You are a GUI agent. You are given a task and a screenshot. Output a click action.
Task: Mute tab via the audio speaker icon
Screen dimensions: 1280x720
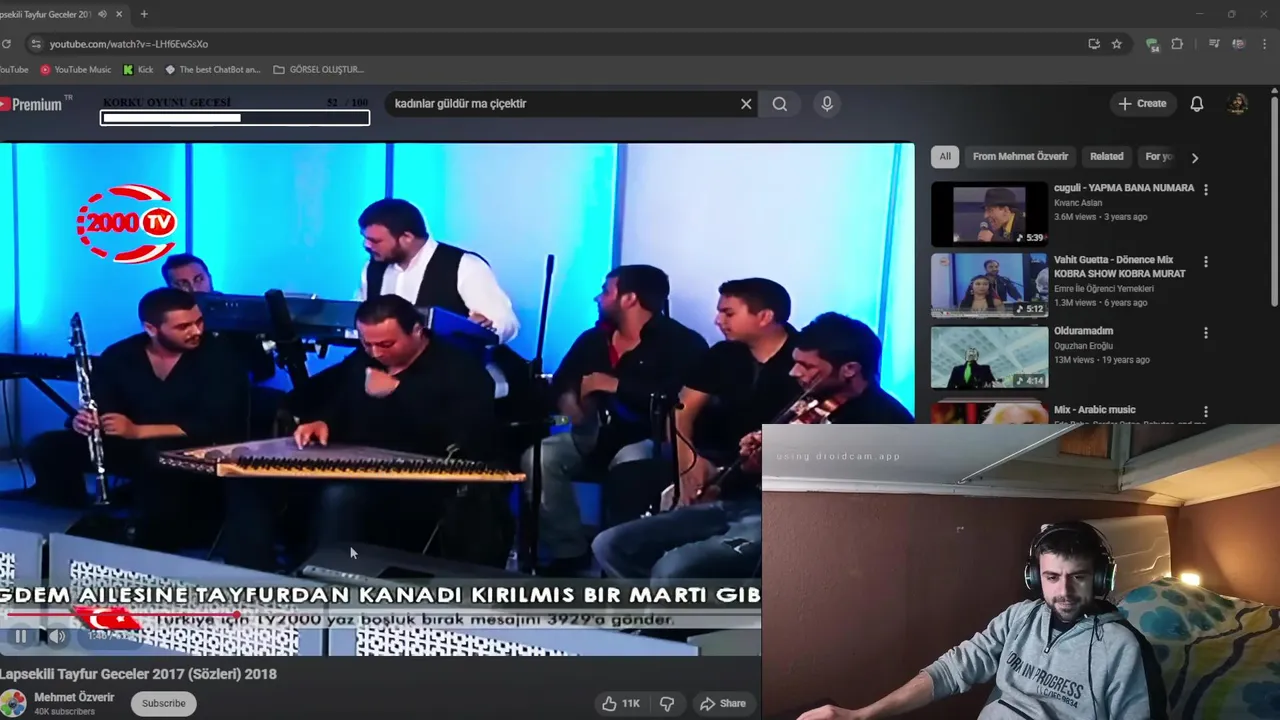[x=103, y=14]
